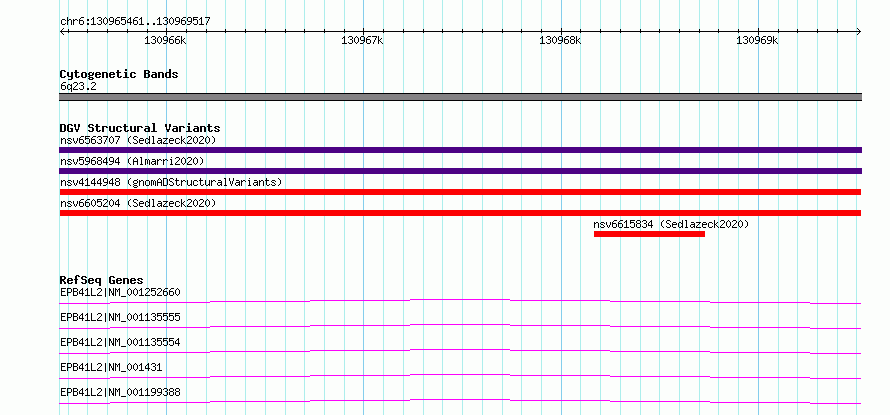
Task: Click the red bar for nsv4144948
Action: tap(460, 192)
